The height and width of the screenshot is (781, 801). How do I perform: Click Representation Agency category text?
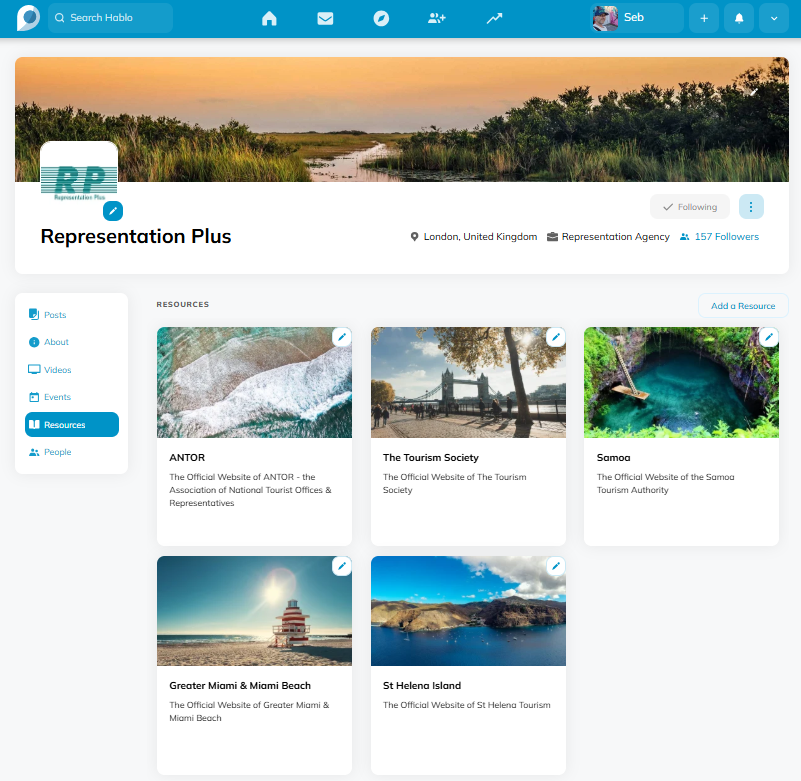616,236
